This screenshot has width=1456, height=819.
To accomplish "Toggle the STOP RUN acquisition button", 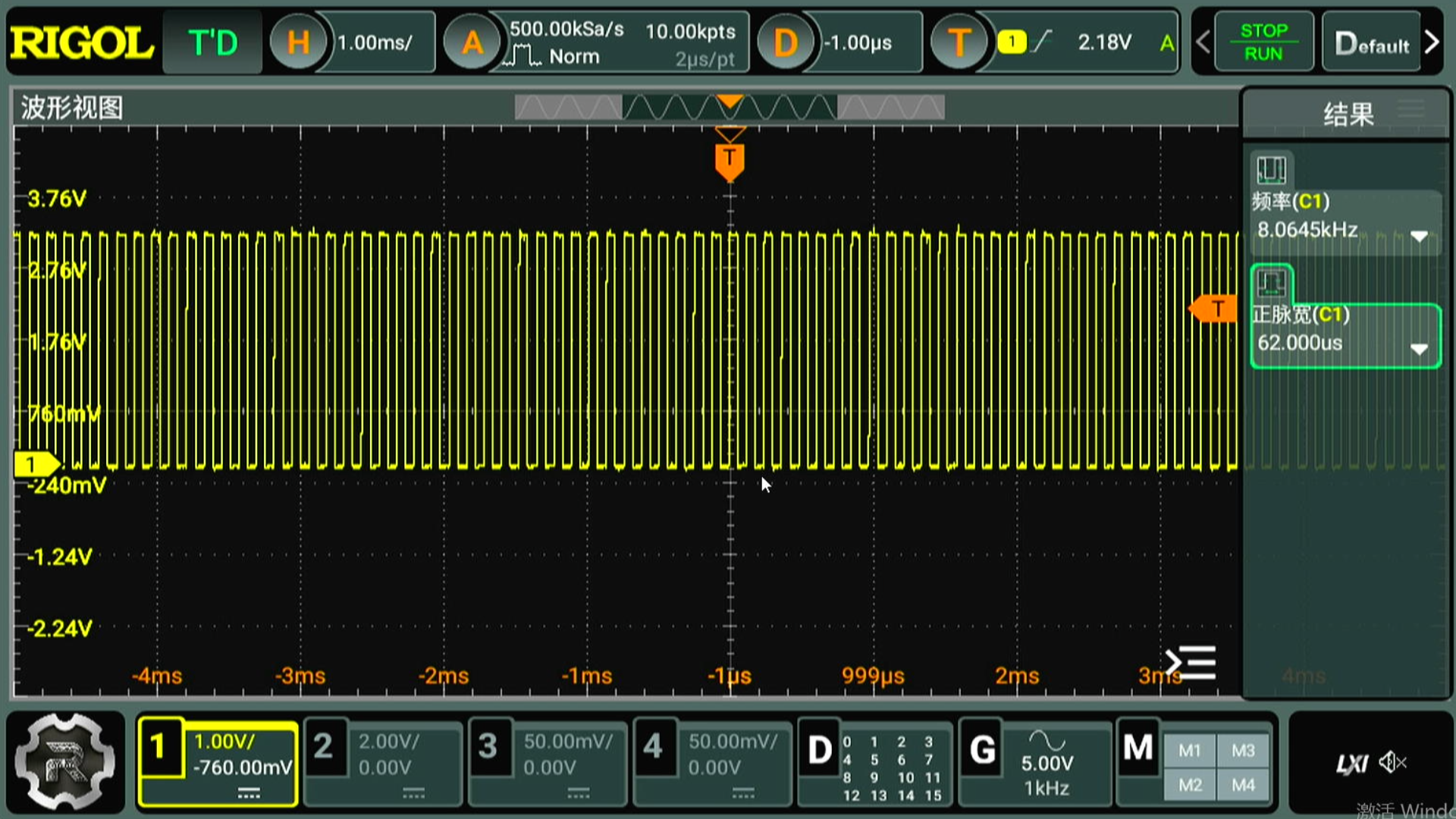I will coord(1263,42).
